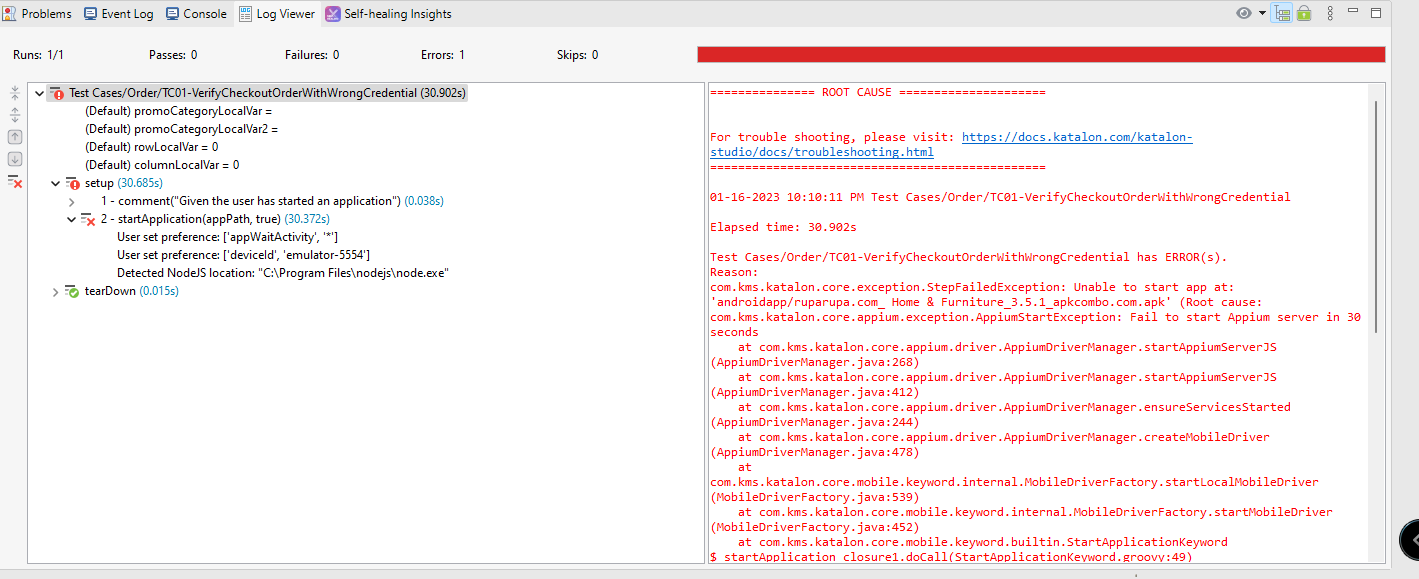
Task: Open the kebab menu near the panel controls
Action: [1330, 13]
